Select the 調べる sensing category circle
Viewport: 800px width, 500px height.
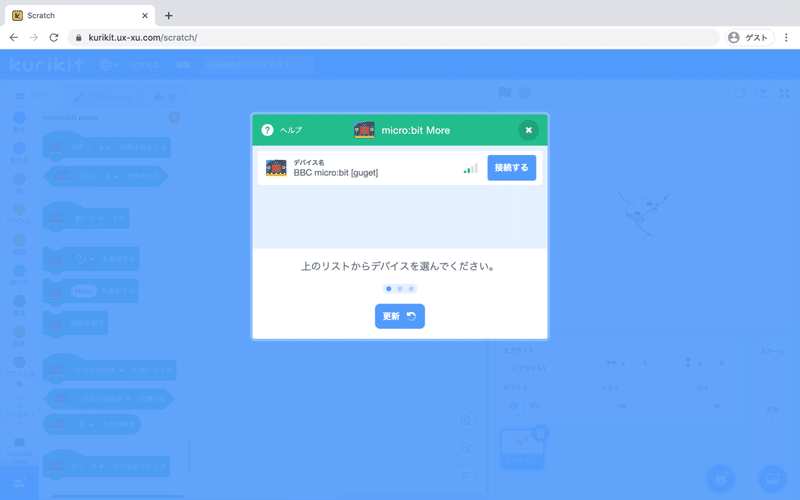coord(19,270)
